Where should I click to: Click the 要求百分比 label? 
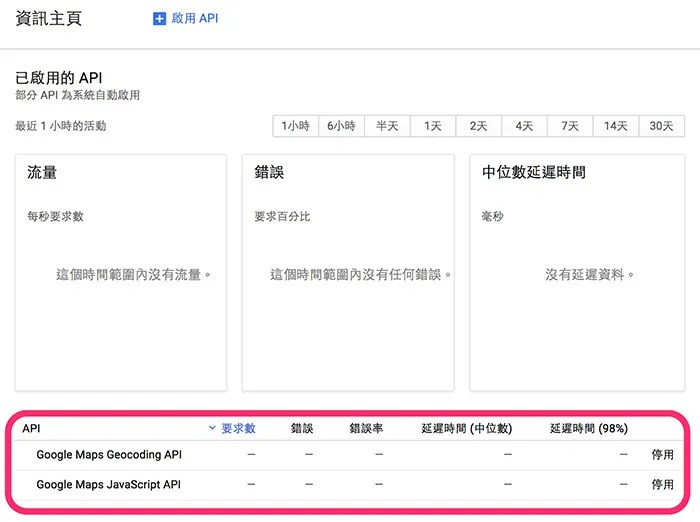282,217
